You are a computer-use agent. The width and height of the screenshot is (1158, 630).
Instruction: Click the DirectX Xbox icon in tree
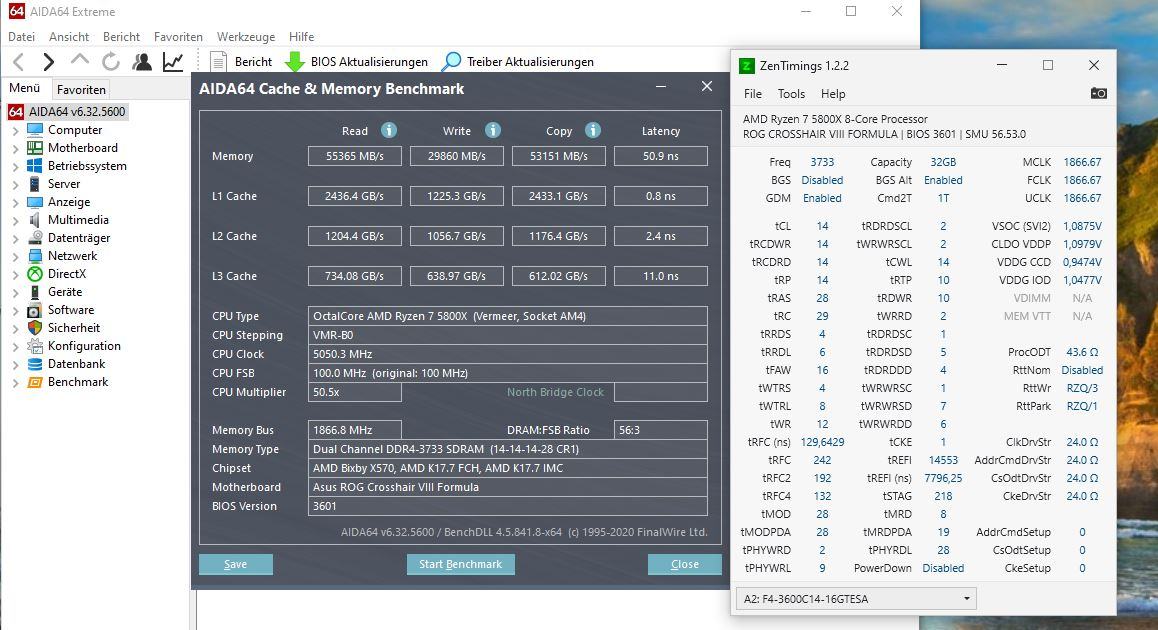(x=35, y=274)
